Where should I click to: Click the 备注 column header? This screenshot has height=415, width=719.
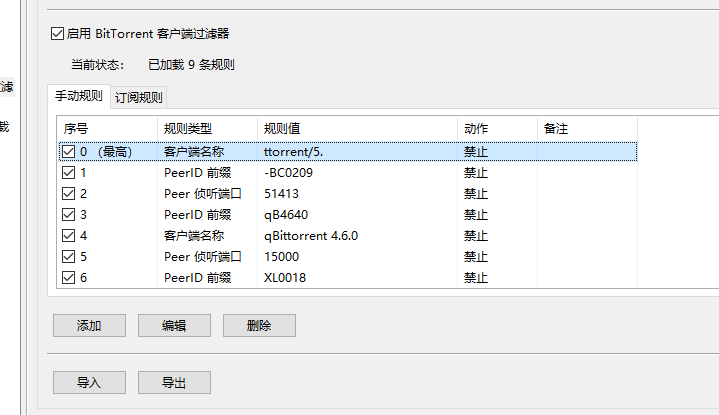(586, 129)
